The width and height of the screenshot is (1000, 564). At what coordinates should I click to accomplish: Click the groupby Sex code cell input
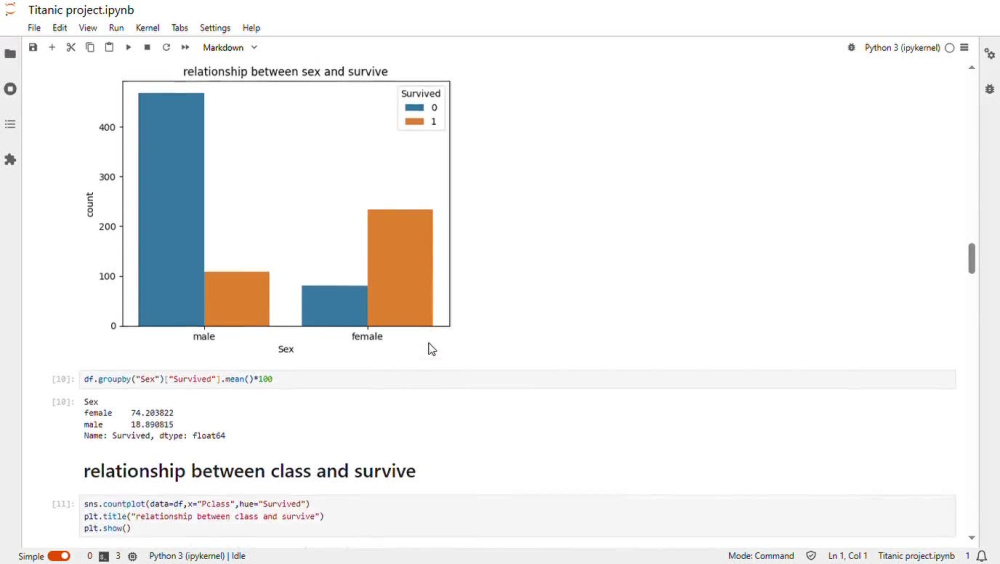point(517,379)
